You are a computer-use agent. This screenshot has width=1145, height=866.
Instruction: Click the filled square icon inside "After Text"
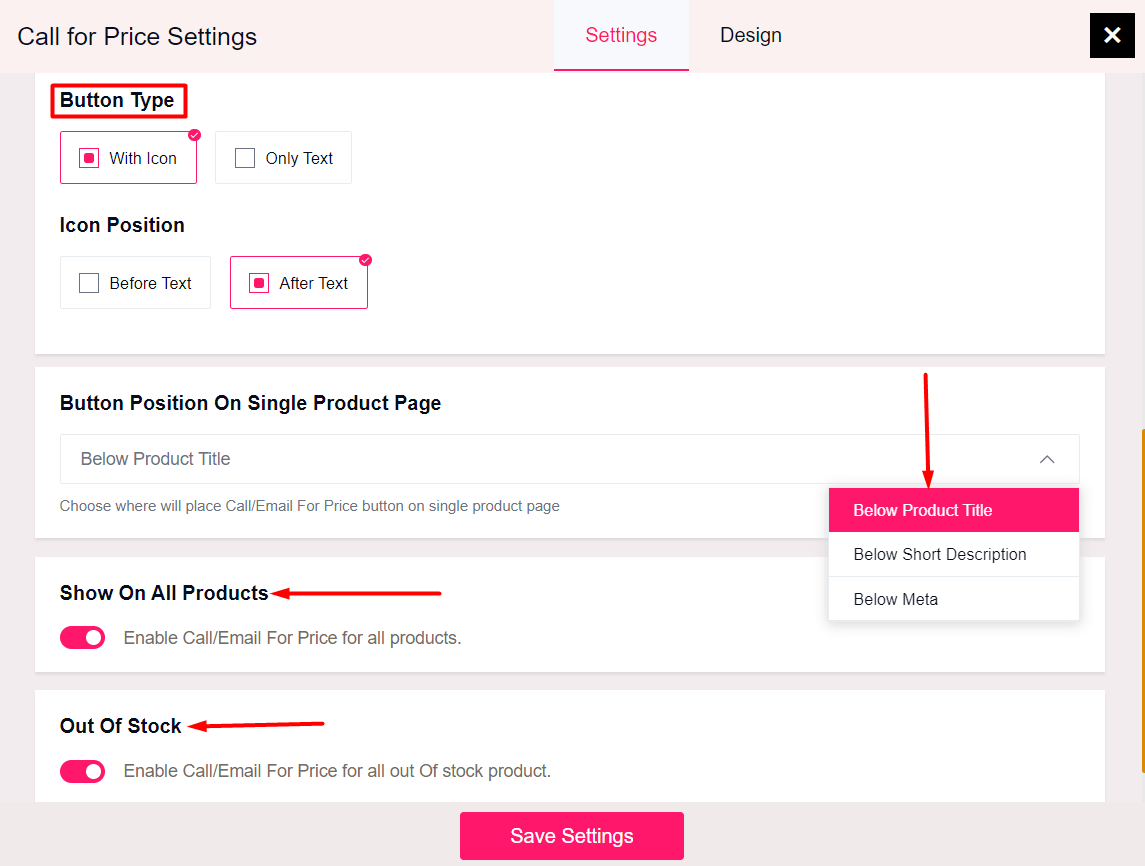pyautogui.click(x=259, y=282)
